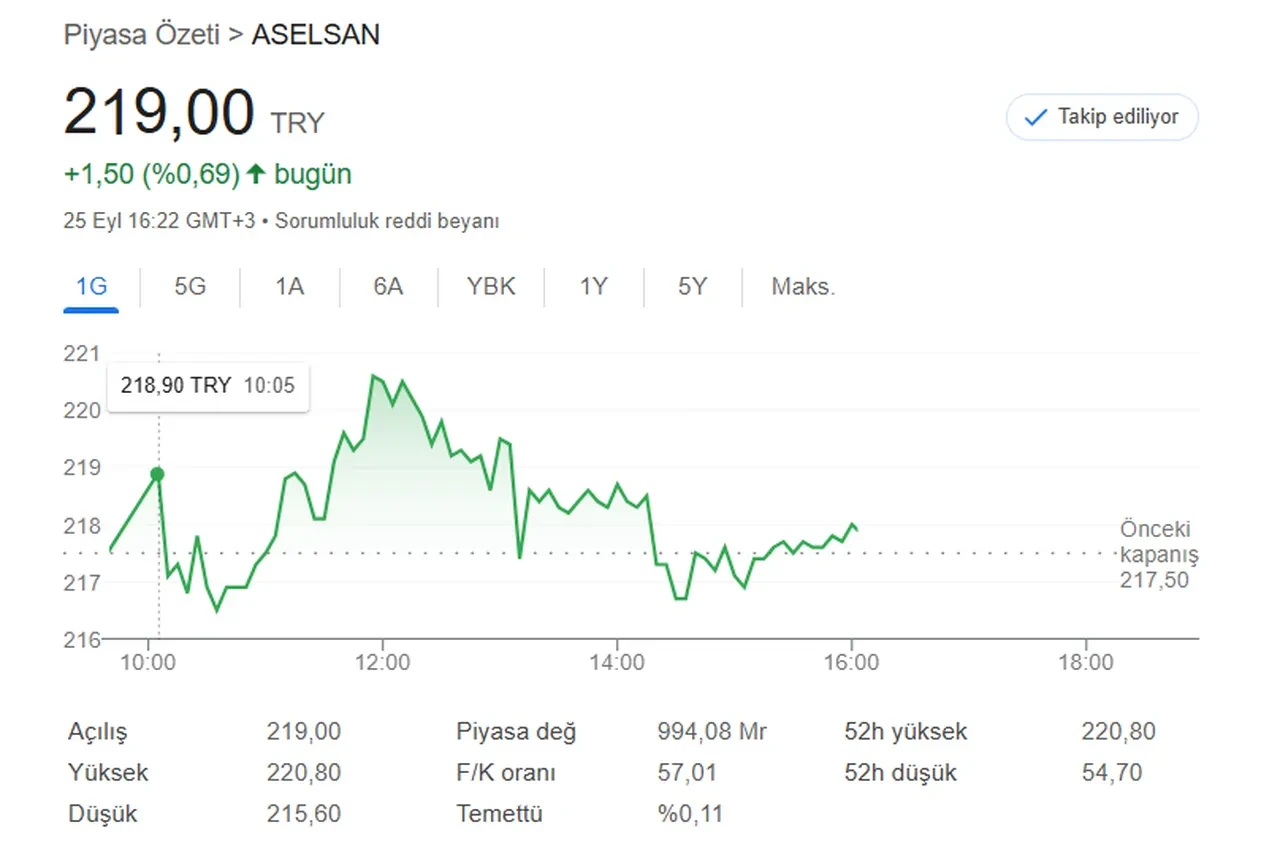
Task: Open the 1A chart view
Action: [x=288, y=287]
